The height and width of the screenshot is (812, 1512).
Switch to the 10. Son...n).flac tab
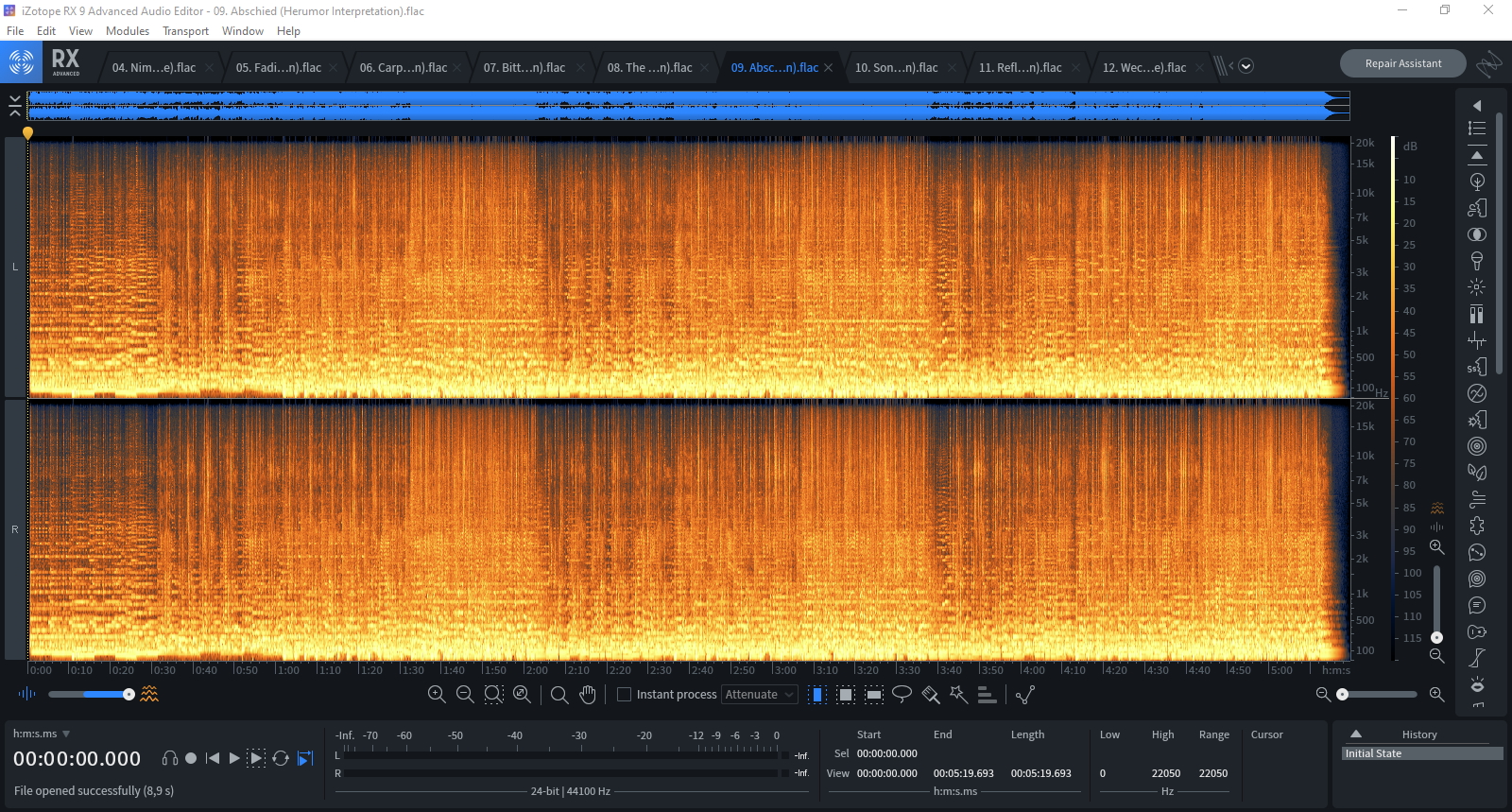point(896,68)
